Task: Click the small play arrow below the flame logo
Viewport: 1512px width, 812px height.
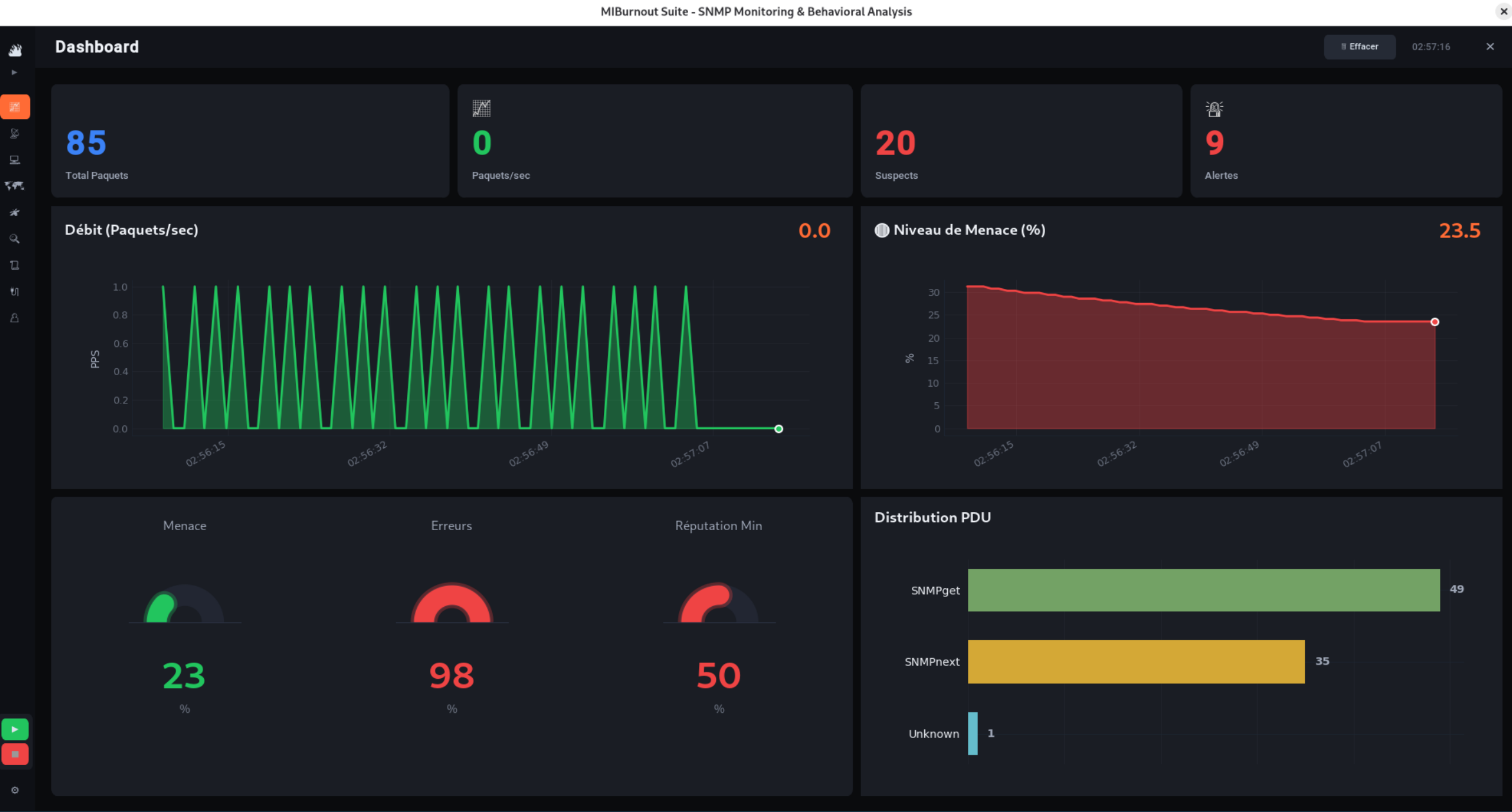Action: click(x=15, y=72)
